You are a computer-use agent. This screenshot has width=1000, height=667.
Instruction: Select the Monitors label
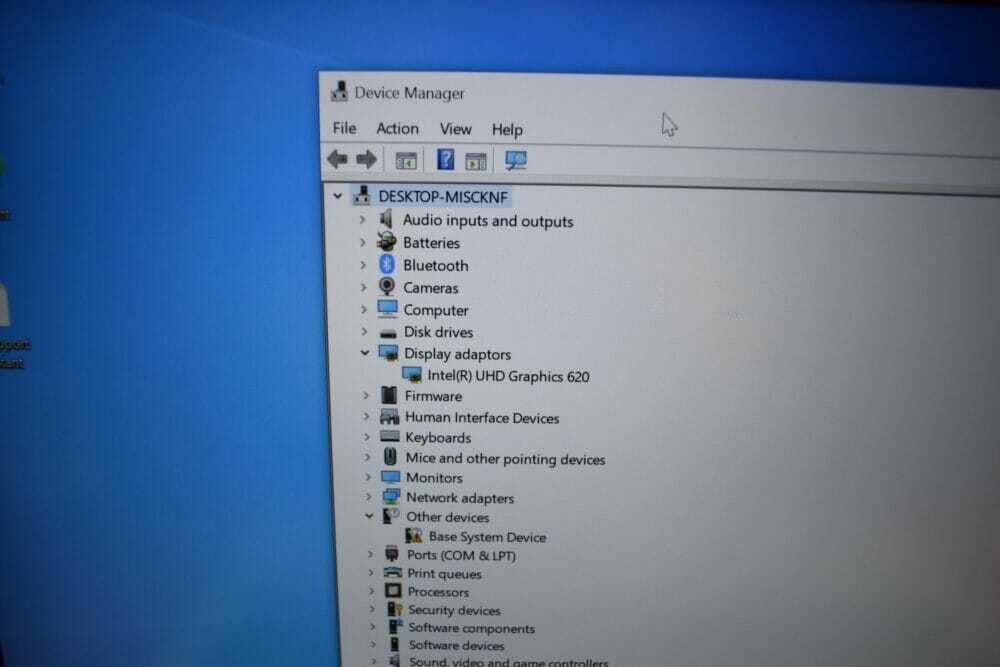(x=434, y=478)
